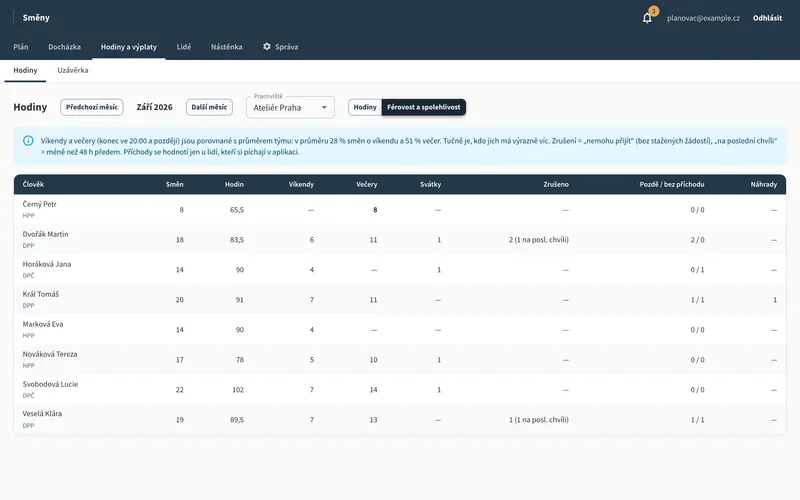The height and width of the screenshot is (500, 800).
Task: Select the Svobodová Lucie row name
Action: [x=51, y=384]
